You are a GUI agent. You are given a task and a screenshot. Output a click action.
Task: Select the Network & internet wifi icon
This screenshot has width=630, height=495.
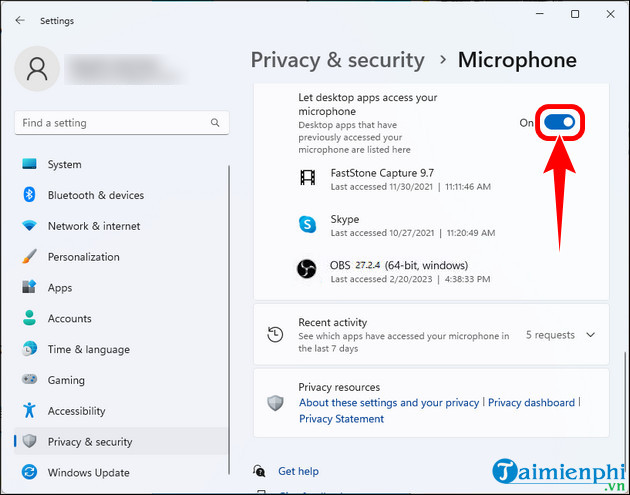click(x=29, y=226)
